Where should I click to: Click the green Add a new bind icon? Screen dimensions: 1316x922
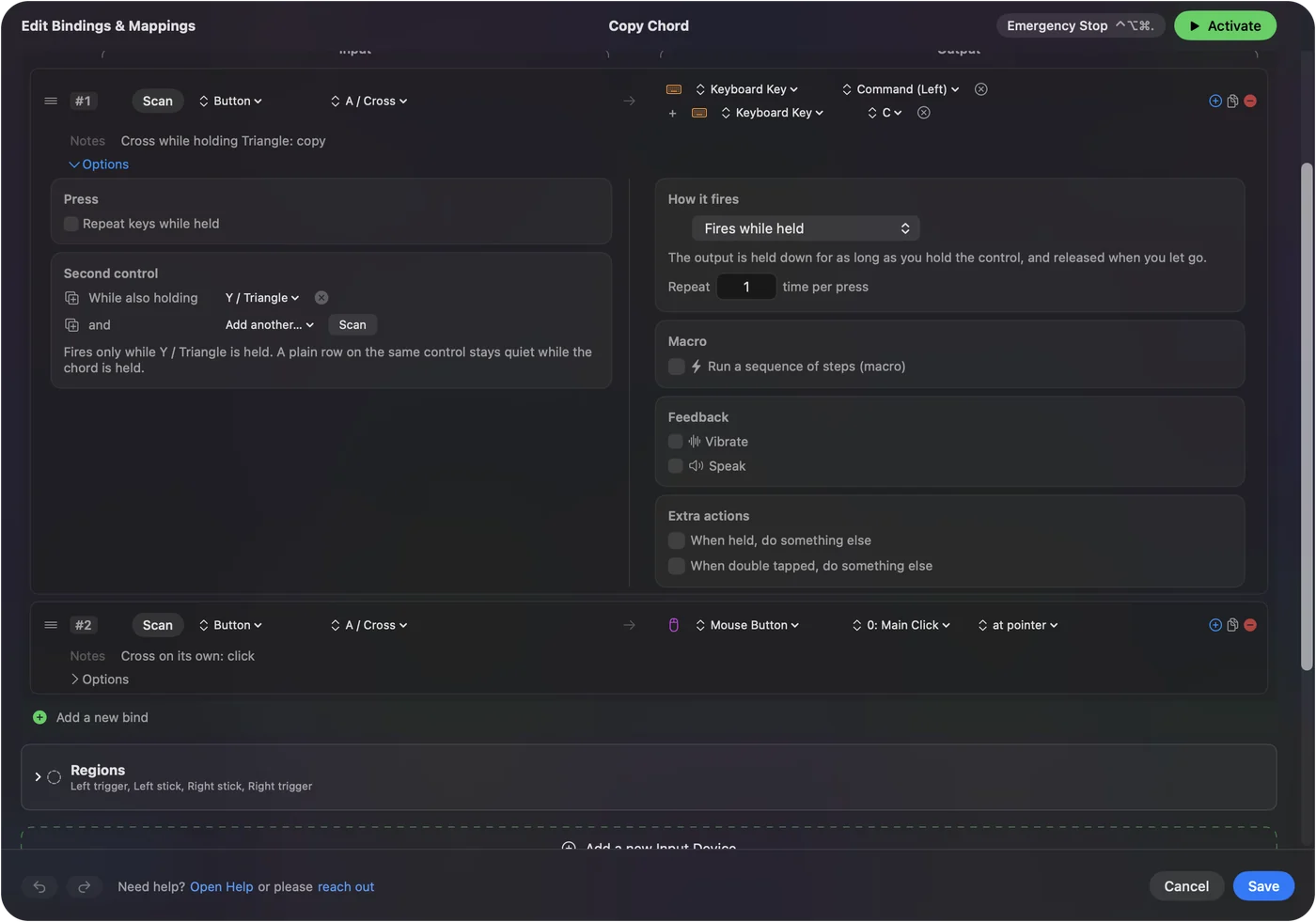point(39,717)
